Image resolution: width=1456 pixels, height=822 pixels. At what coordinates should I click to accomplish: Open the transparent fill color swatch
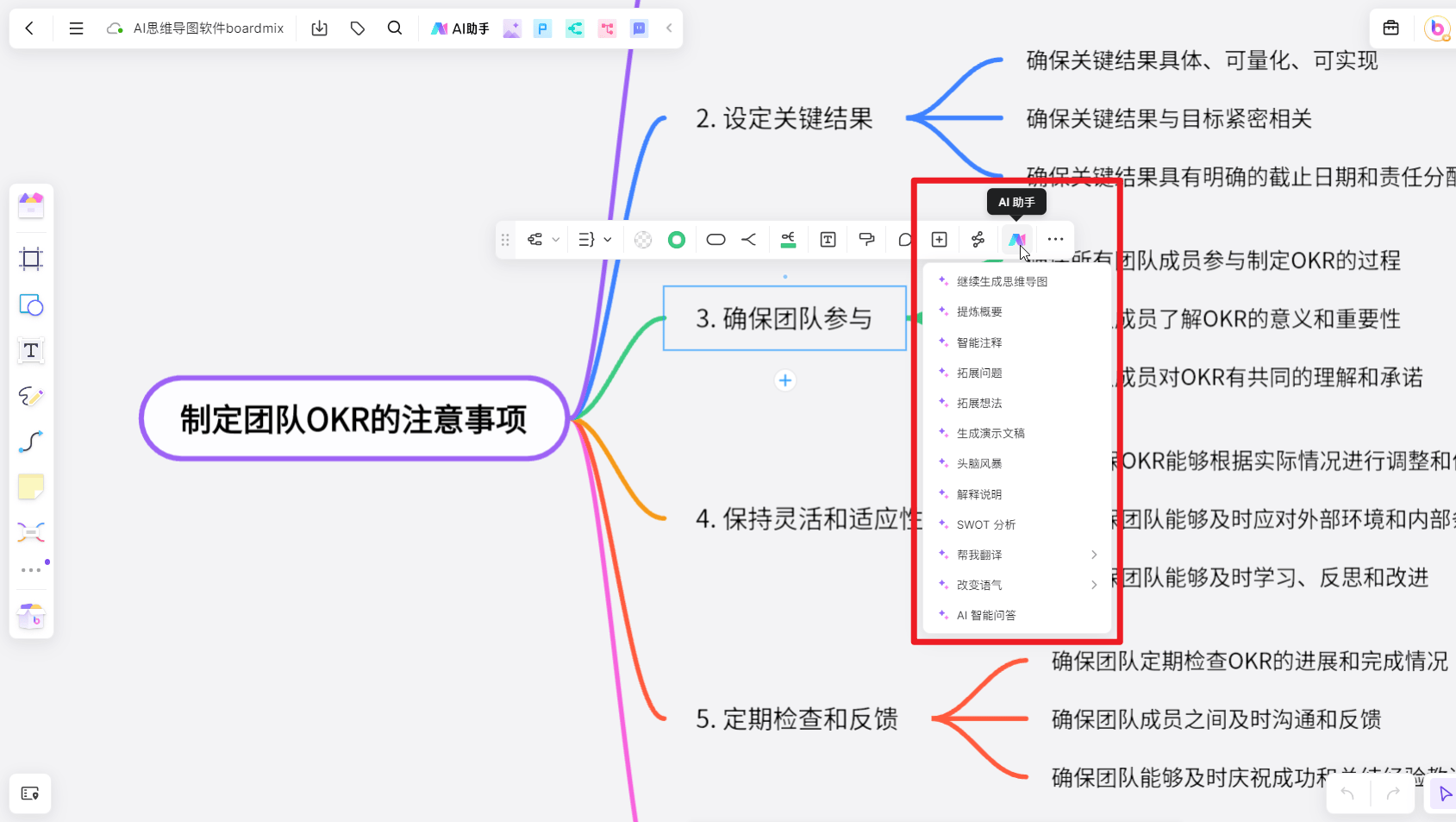coord(643,240)
